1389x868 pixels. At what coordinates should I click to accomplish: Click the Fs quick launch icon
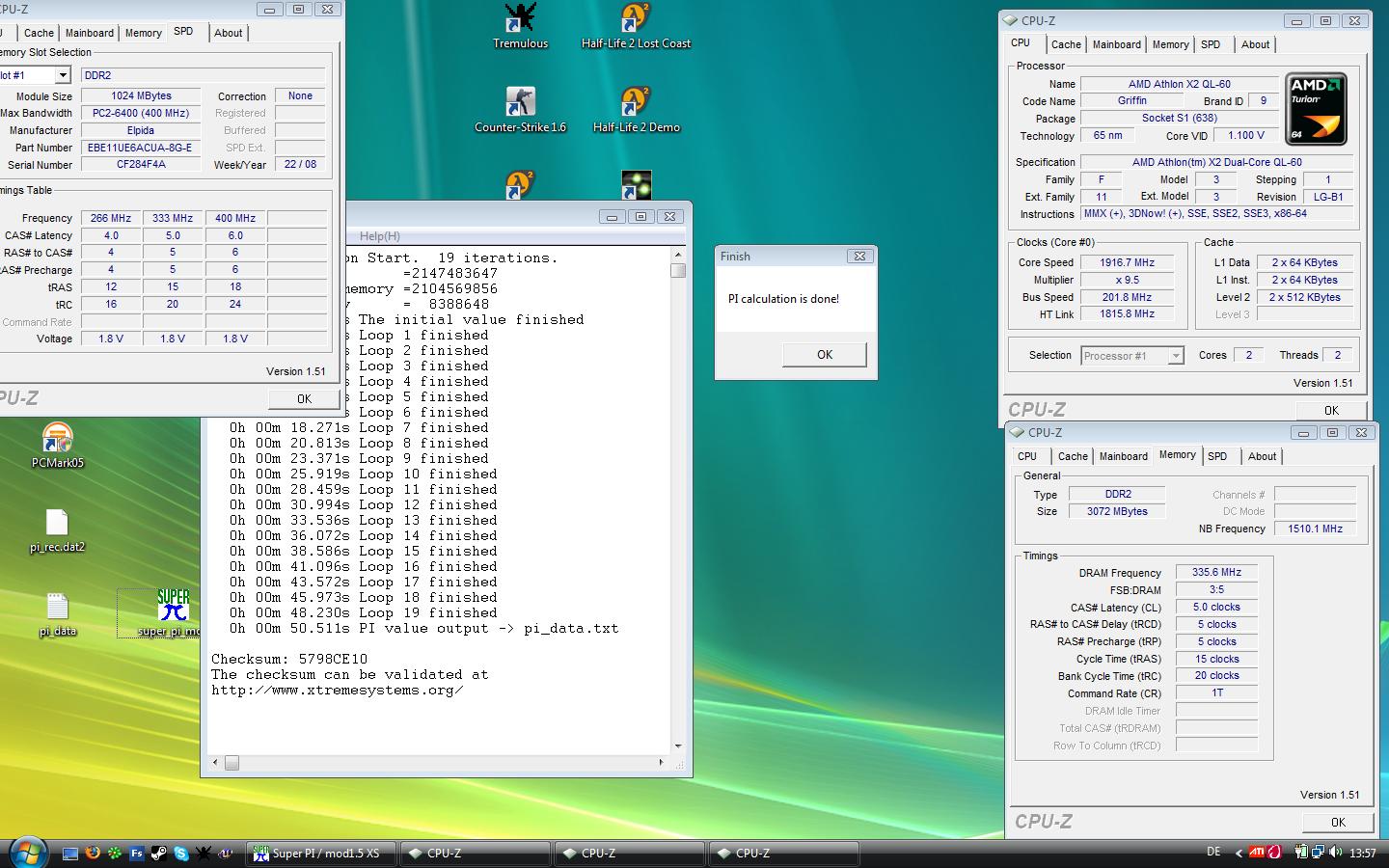[x=136, y=854]
